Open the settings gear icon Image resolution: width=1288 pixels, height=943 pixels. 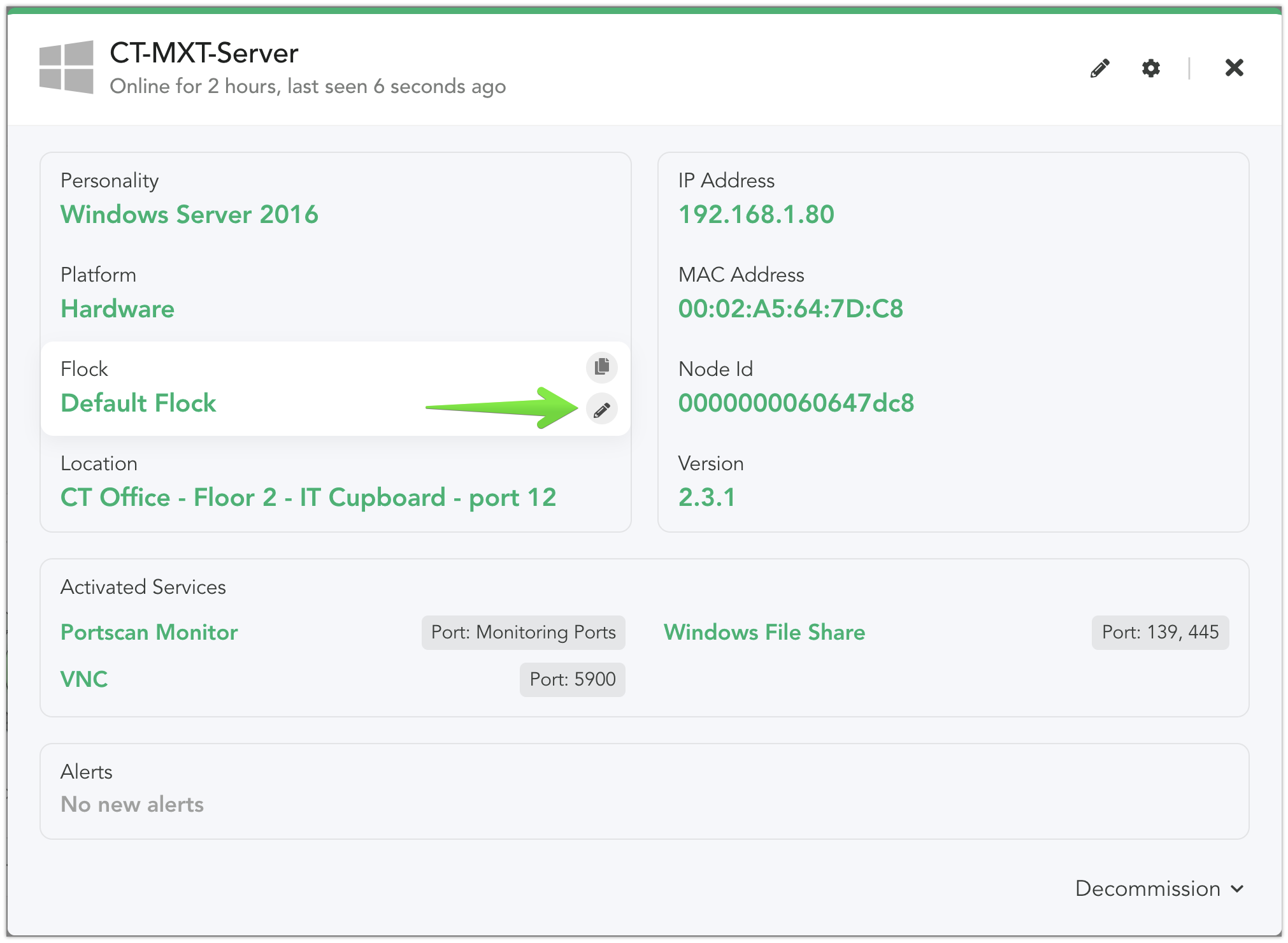pyautogui.click(x=1150, y=68)
